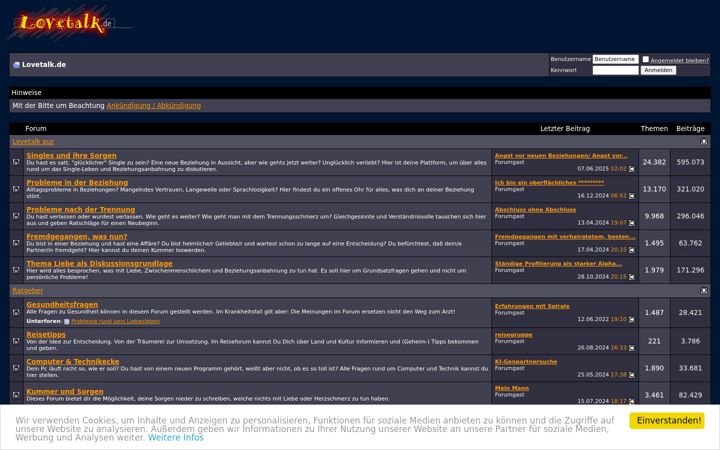Image resolution: width=720 pixels, height=450 pixels.
Task: Click the Lovetalk.de breadcrumb title
Action: 44,65
